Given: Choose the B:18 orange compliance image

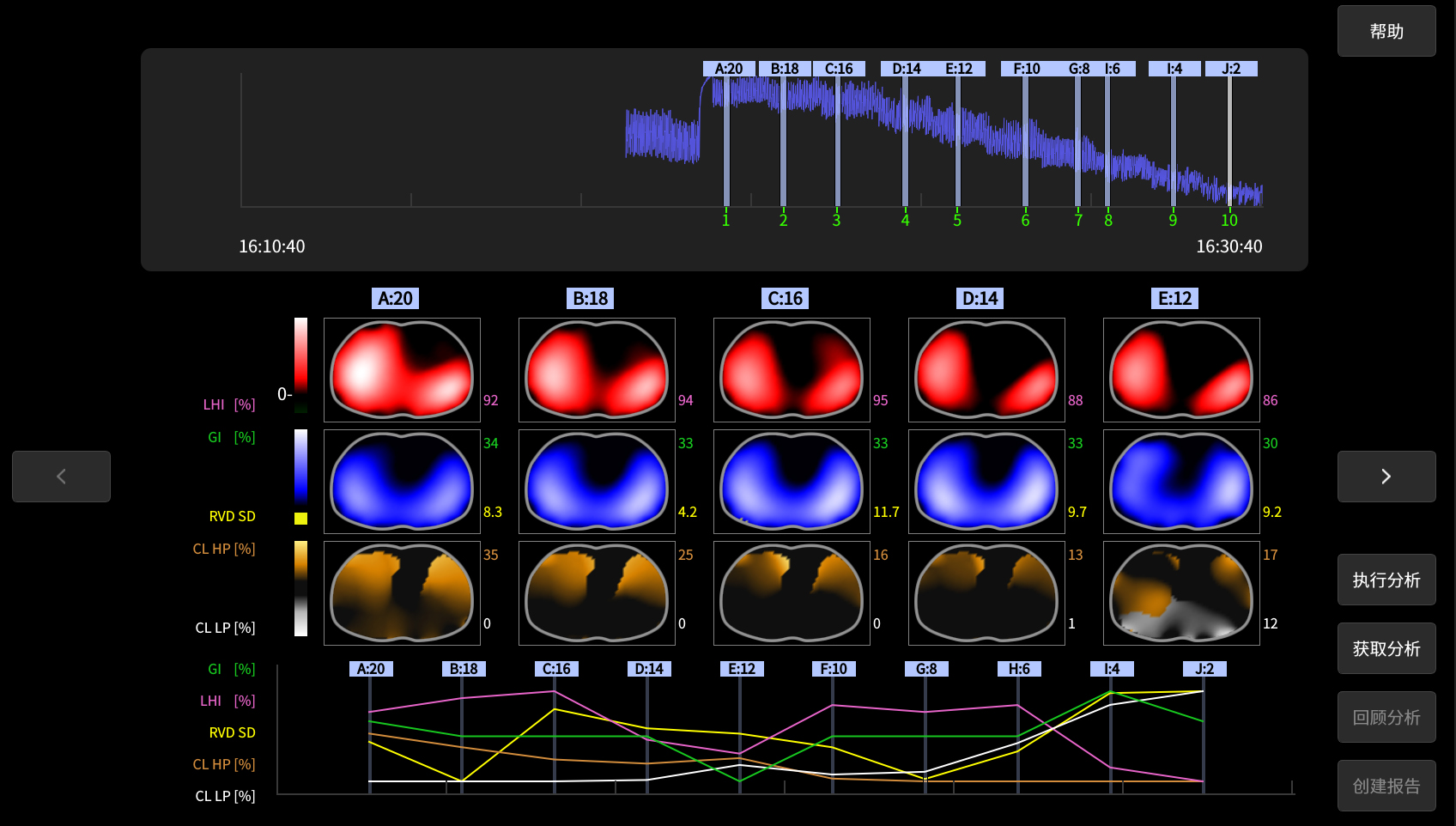Looking at the screenshot, I should pyautogui.click(x=597, y=593).
